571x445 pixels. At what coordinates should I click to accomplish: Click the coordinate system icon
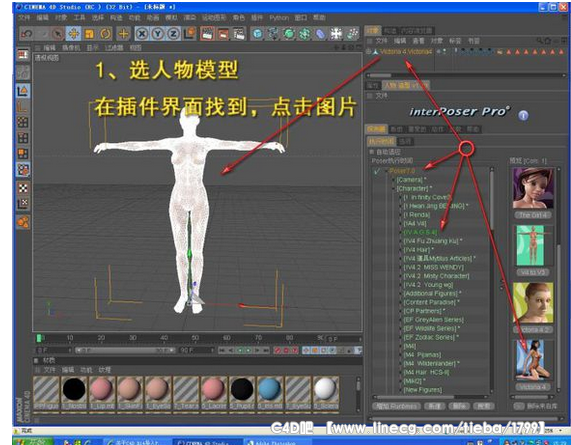click(x=190, y=34)
